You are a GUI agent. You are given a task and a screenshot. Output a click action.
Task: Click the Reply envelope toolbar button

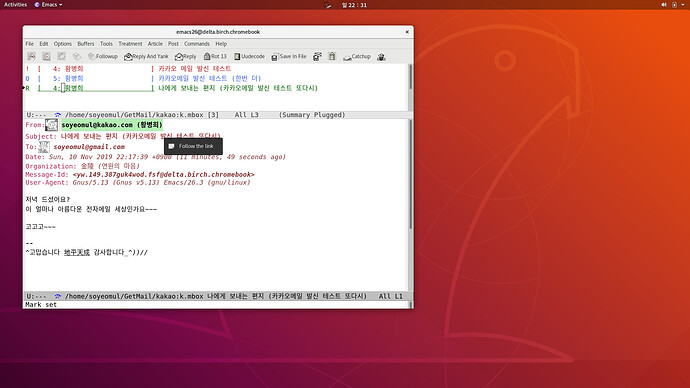[x=185, y=56]
